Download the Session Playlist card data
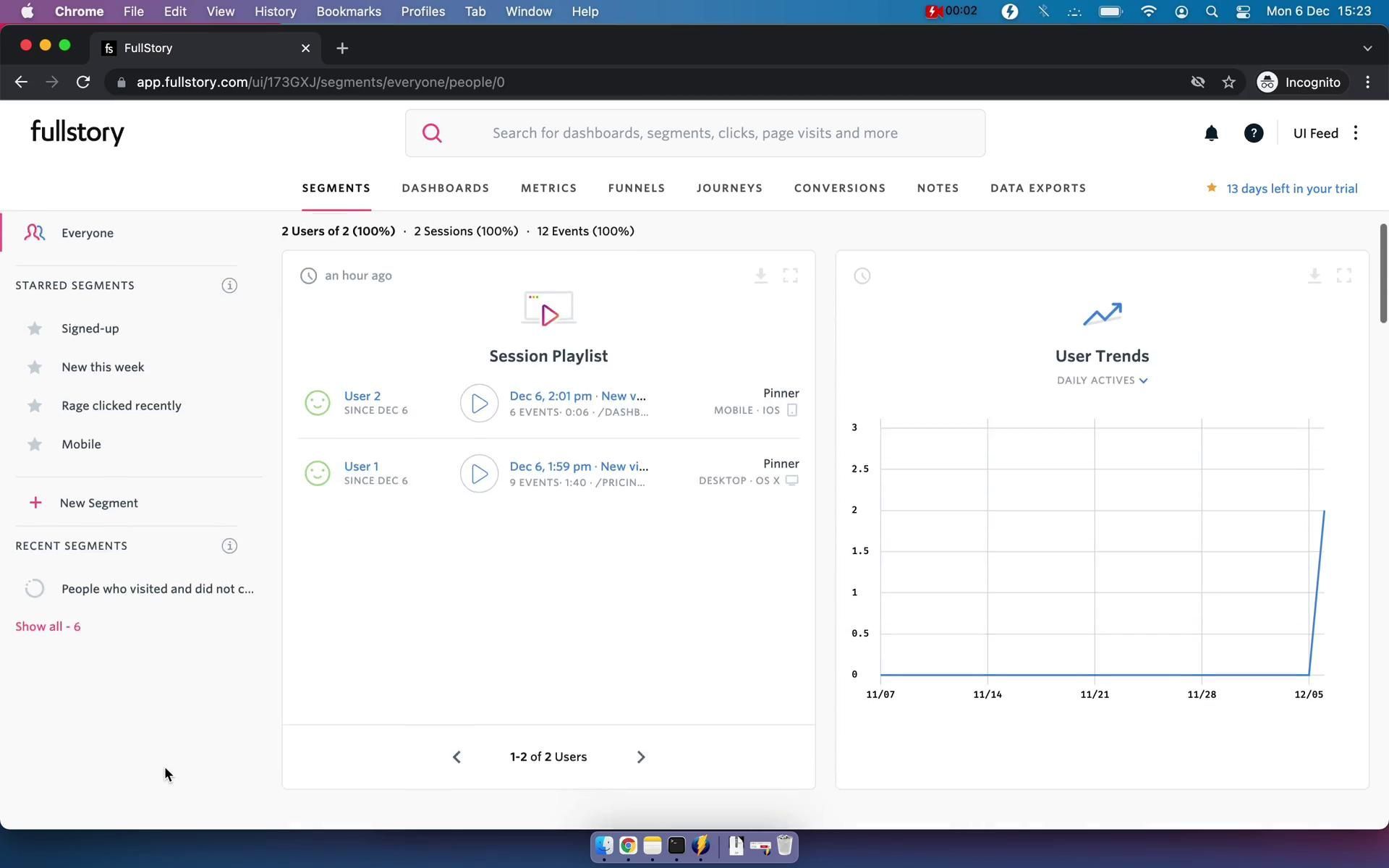The image size is (1389, 868). (760, 276)
